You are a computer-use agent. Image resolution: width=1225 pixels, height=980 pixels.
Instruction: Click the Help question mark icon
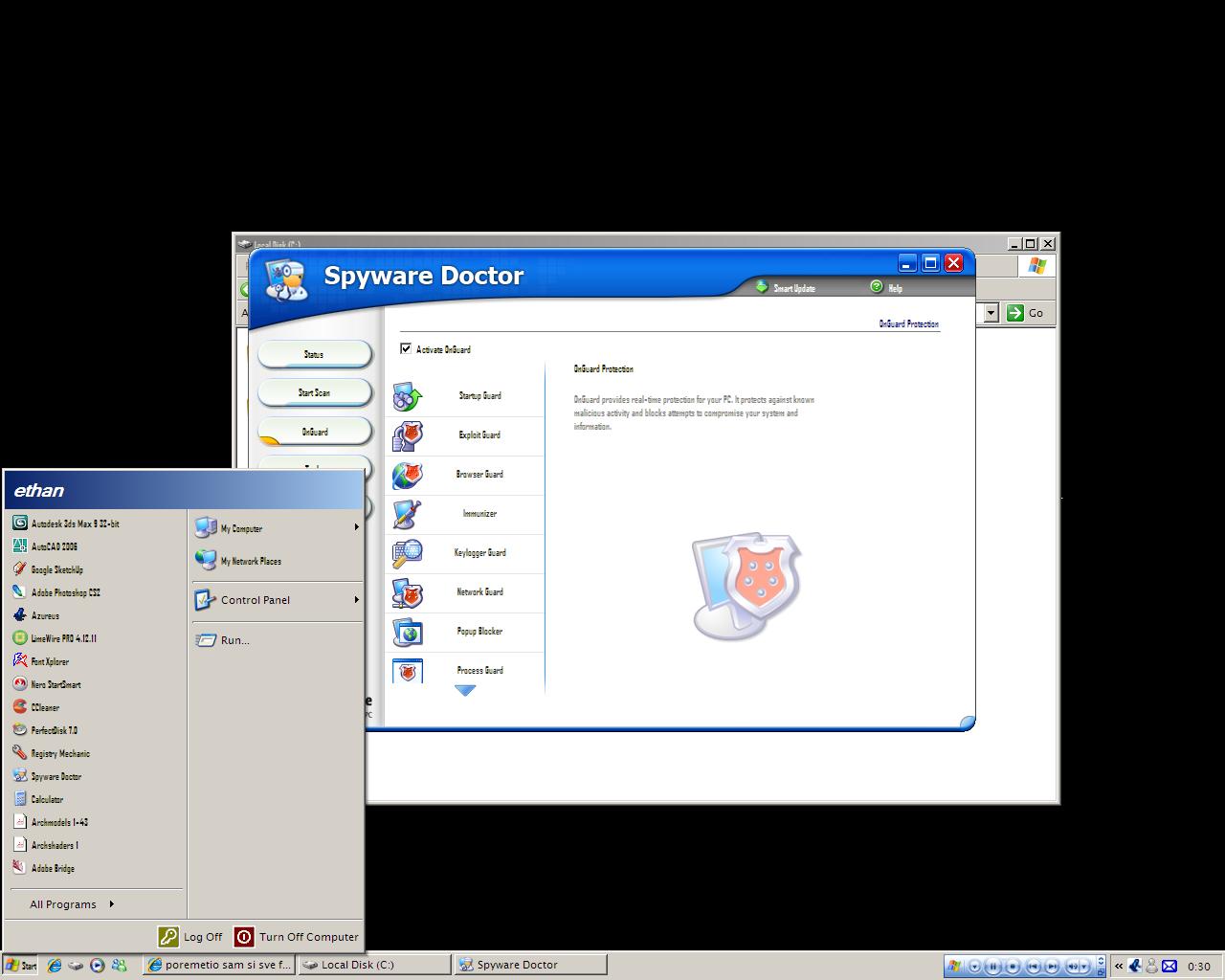coord(877,287)
